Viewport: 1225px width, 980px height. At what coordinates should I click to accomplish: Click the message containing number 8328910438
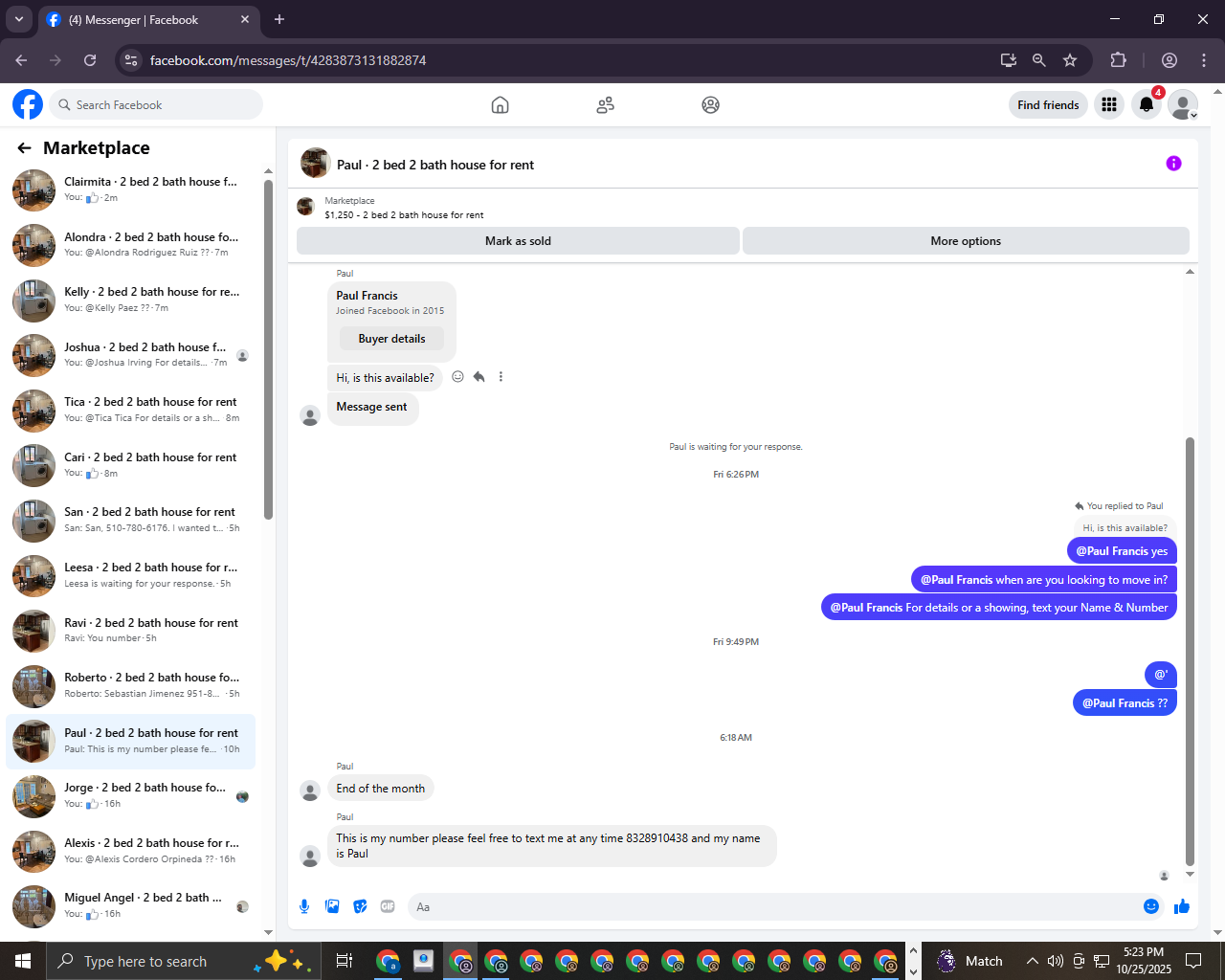[x=551, y=846]
